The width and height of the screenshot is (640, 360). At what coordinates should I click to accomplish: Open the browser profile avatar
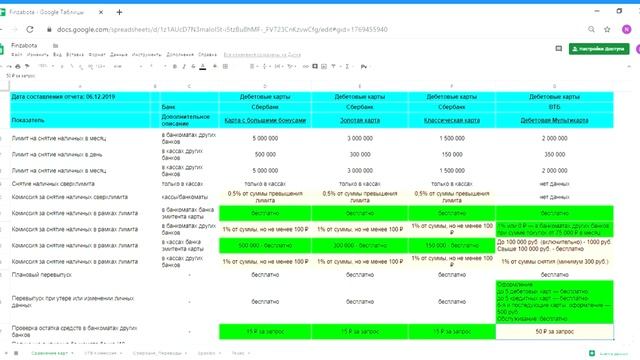(x=627, y=29)
